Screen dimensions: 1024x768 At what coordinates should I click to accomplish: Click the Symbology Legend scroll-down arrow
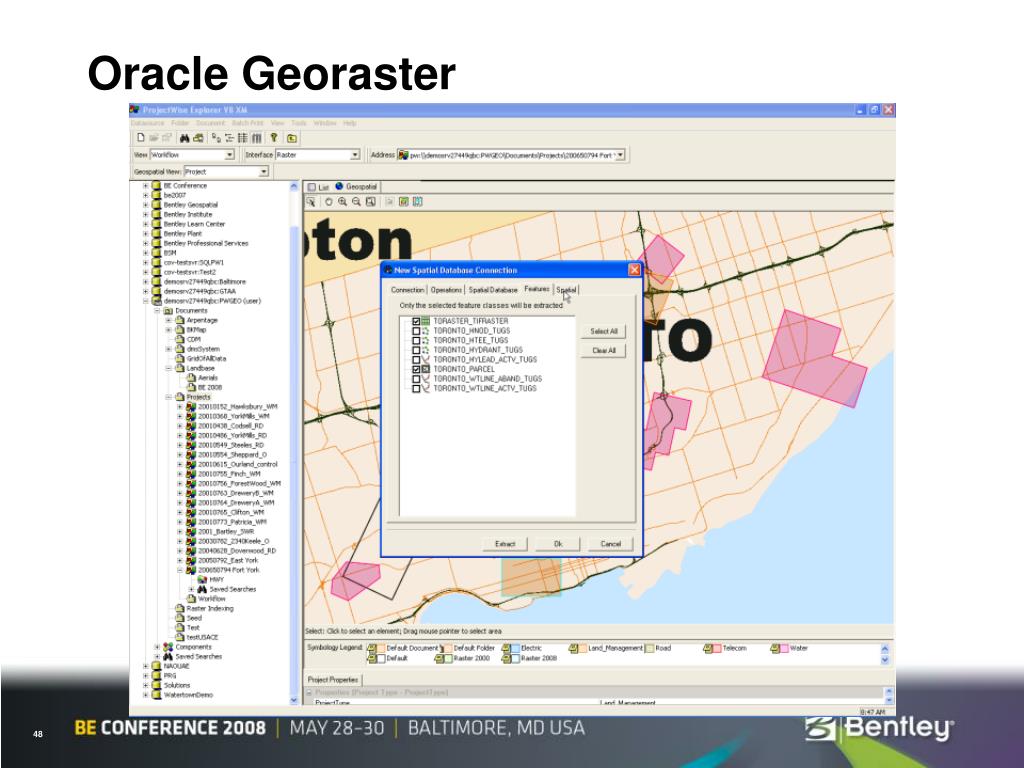[x=885, y=660]
